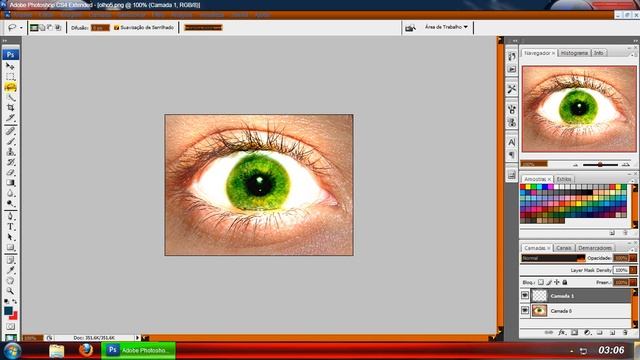Open the Paragraph panel icon

point(511,155)
